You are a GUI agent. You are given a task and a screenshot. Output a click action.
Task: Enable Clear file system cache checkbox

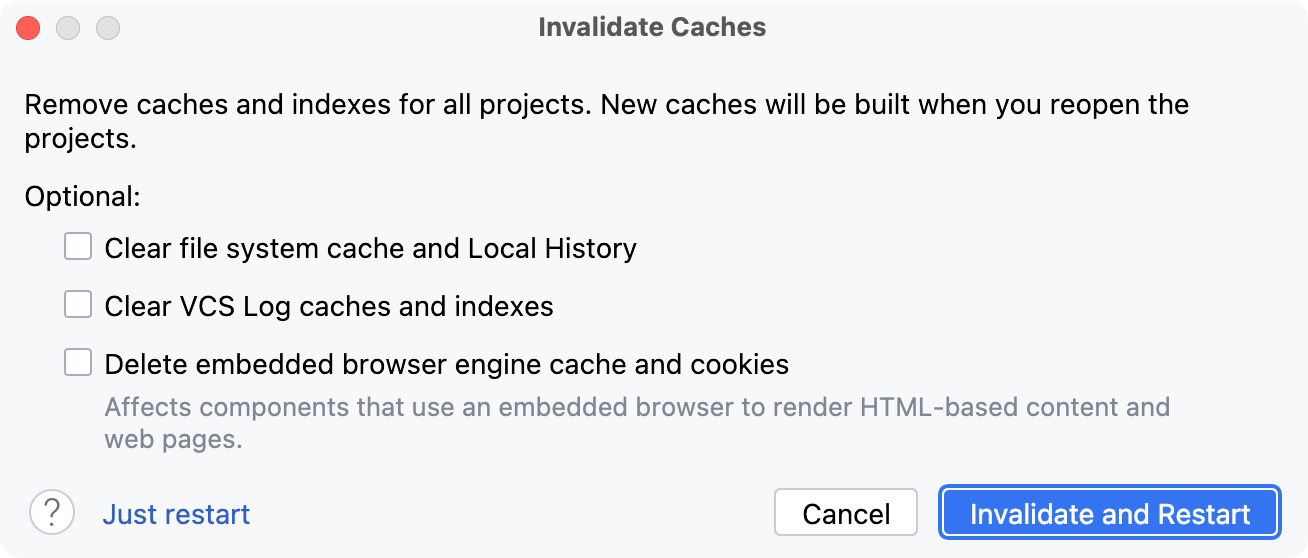[x=78, y=246]
